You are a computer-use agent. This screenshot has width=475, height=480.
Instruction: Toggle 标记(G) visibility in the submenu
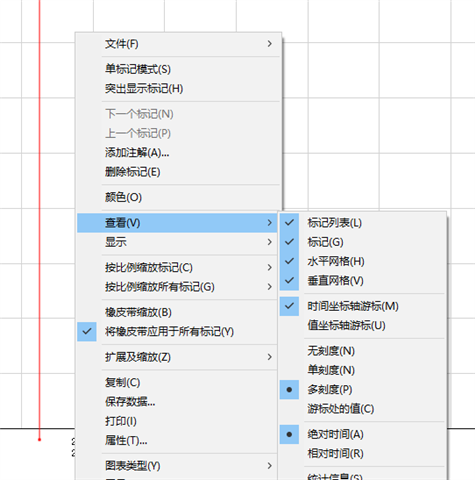point(362,242)
